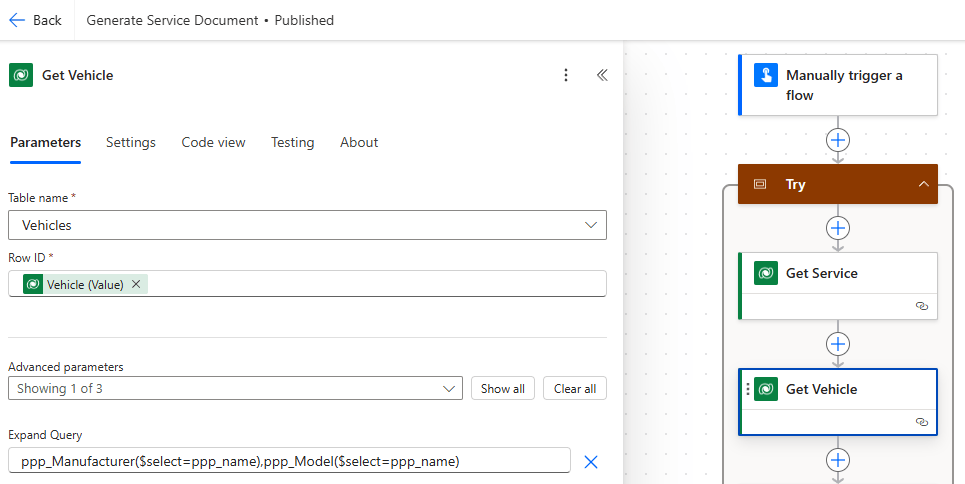Collapse the Try scope block
The height and width of the screenshot is (484, 965).
(922, 184)
